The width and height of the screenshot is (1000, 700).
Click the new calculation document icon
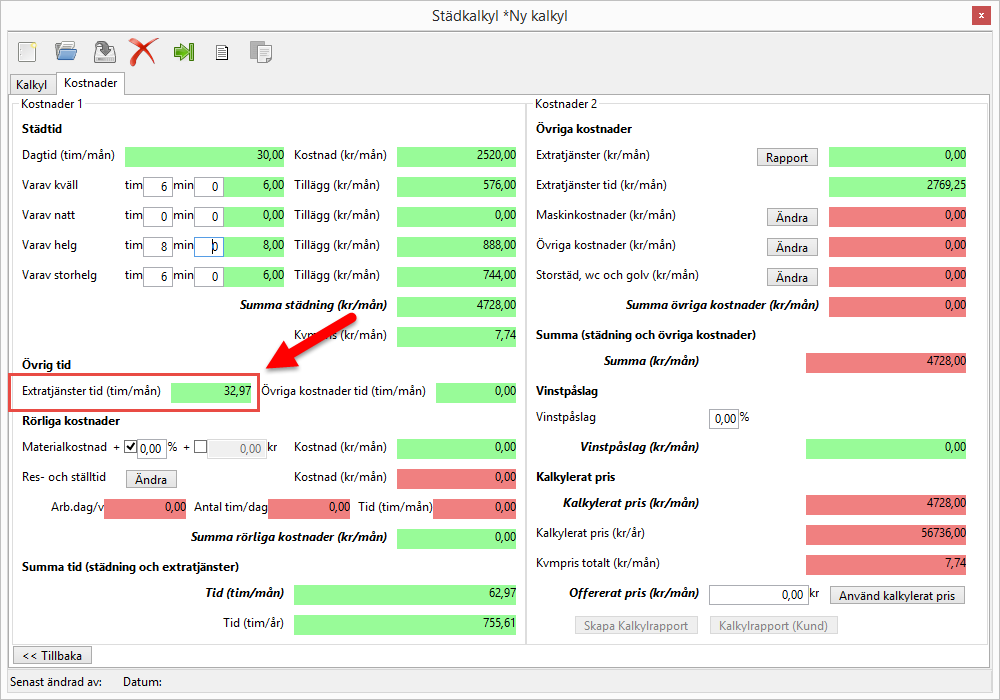[27, 51]
